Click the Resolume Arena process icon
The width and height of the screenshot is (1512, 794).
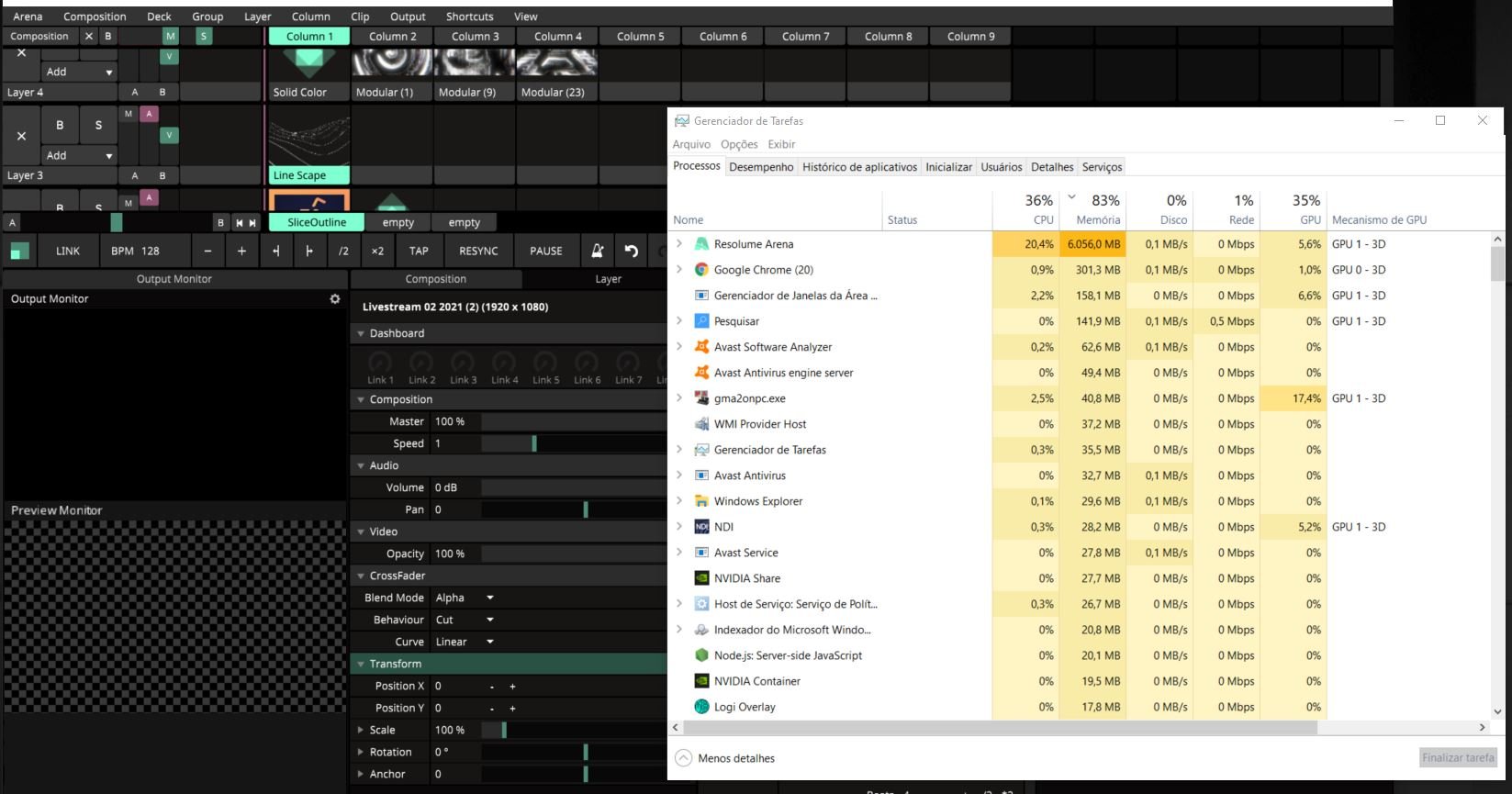[701, 244]
